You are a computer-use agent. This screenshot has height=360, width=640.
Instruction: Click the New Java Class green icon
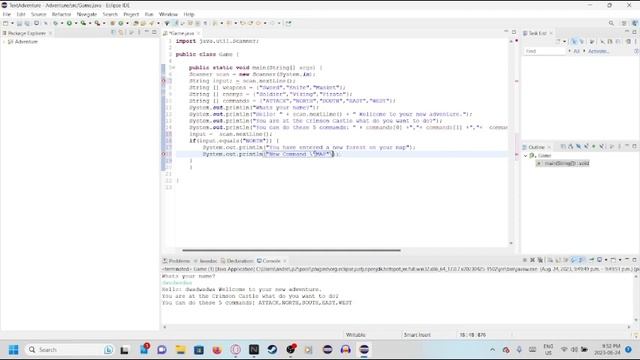click(x=121, y=23)
